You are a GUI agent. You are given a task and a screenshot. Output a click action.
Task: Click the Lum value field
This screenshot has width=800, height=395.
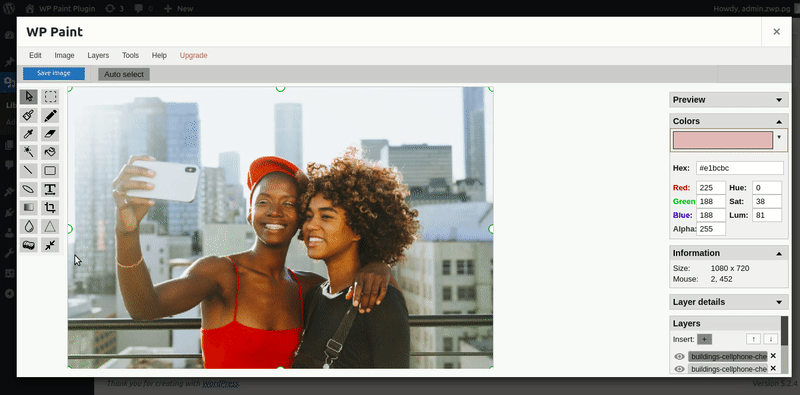(x=767, y=215)
